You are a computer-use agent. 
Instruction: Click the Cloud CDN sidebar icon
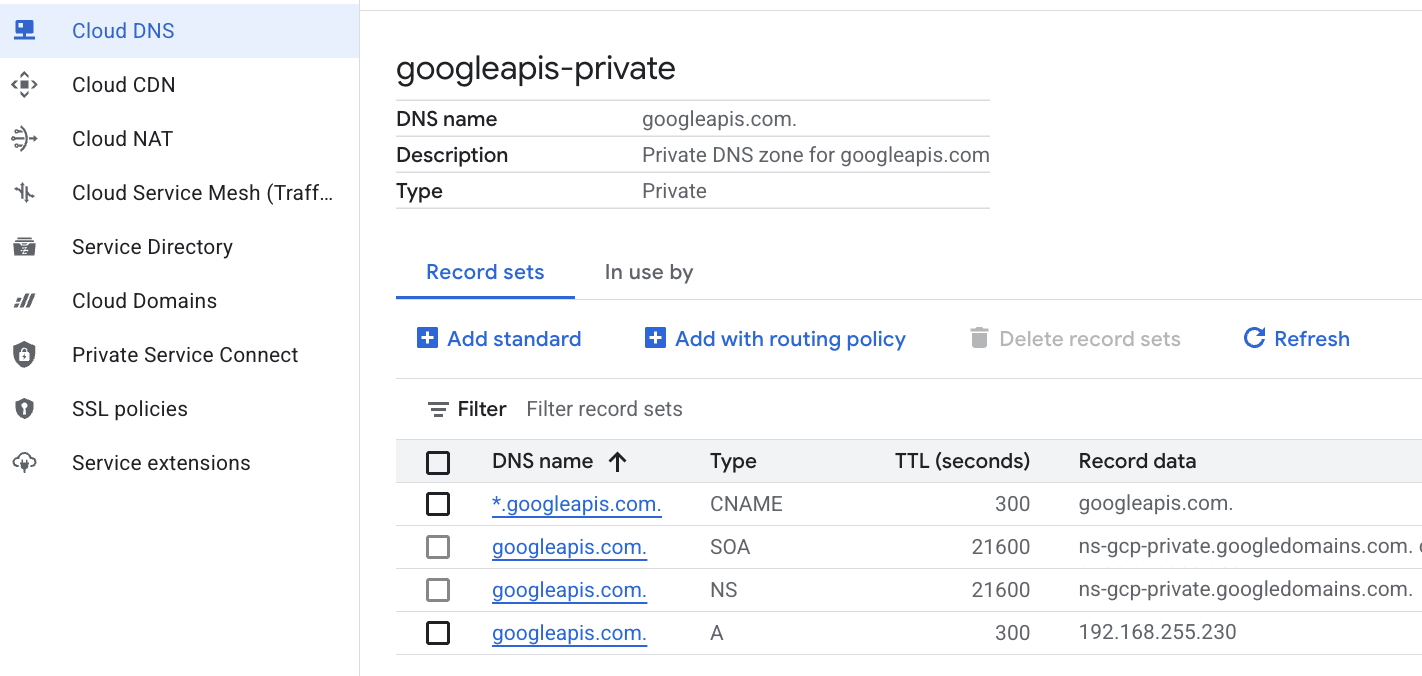[24, 85]
